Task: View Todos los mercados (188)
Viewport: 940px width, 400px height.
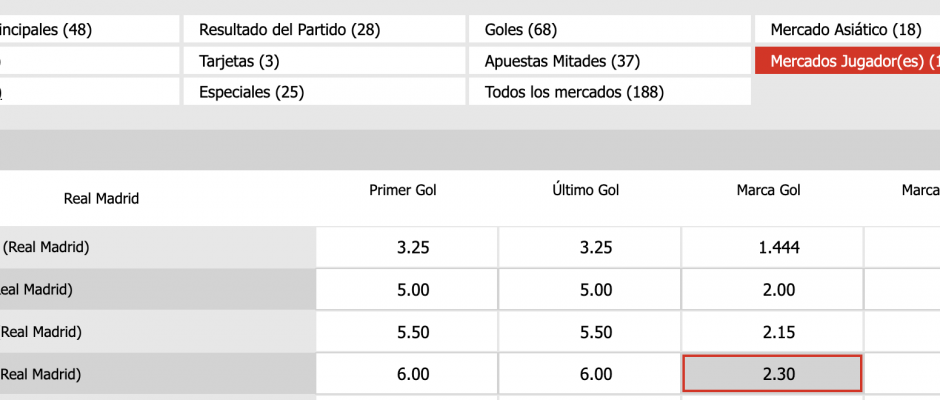Action: [609, 92]
